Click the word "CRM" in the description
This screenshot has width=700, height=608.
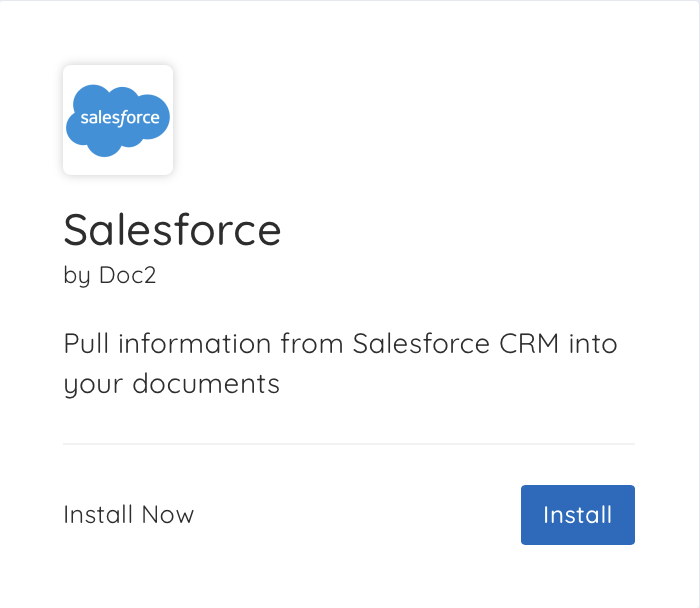point(529,344)
